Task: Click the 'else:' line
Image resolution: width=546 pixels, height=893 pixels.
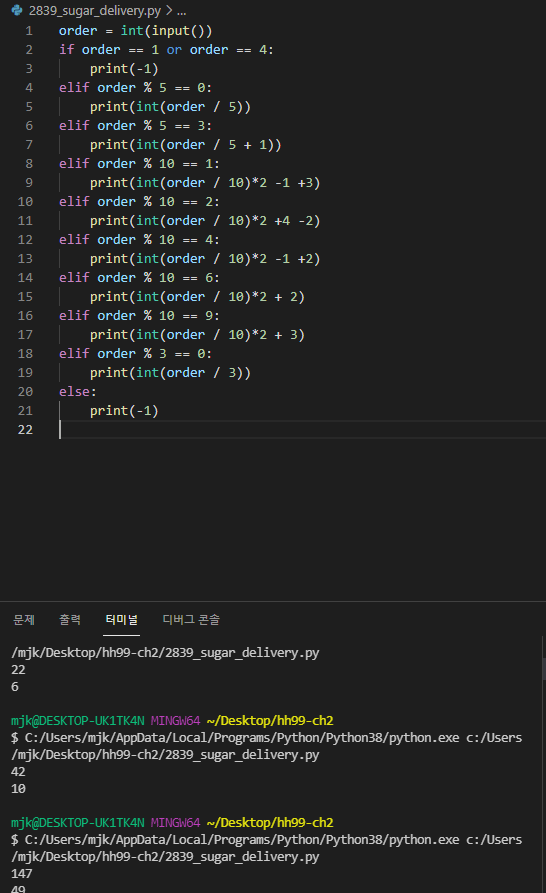Action: tap(78, 392)
